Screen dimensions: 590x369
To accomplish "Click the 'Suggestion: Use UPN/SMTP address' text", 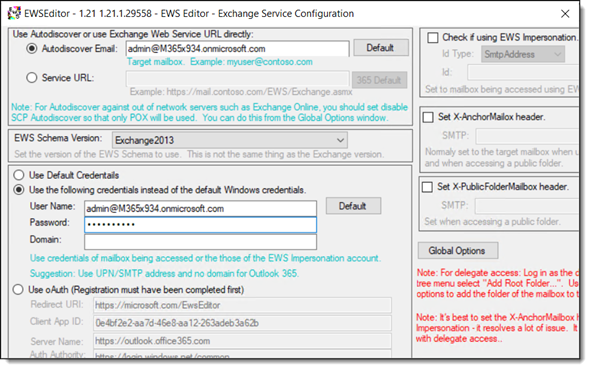I will [x=164, y=273].
